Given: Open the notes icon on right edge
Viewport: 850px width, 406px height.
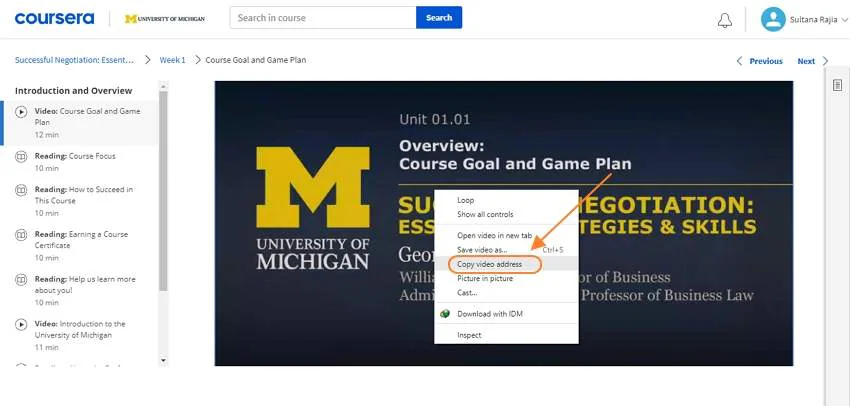Looking at the screenshot, I should 838,85.
